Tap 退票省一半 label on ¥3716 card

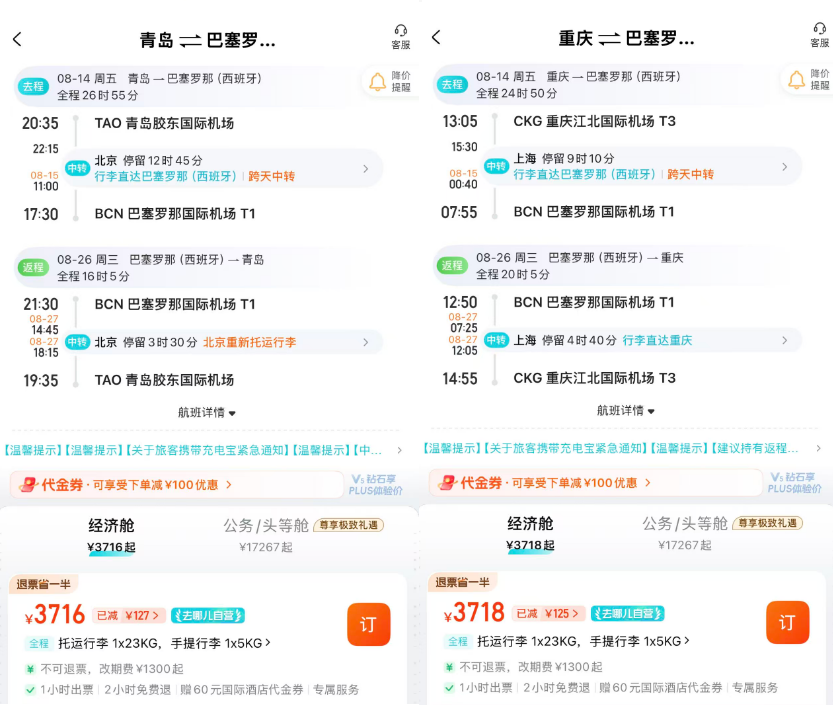pos(44,584)
